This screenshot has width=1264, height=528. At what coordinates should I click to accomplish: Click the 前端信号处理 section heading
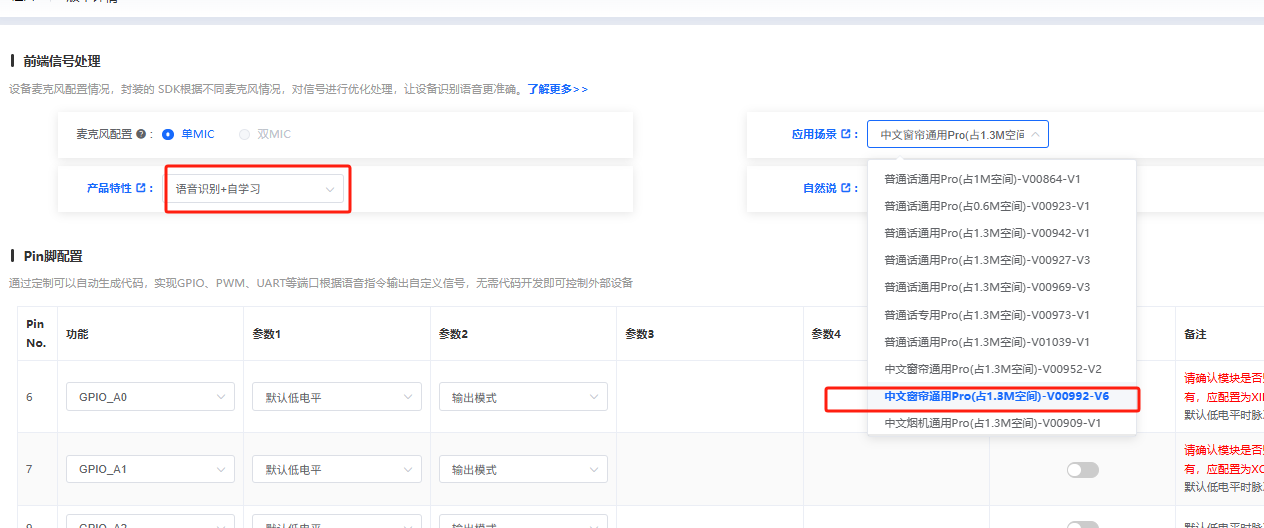(x=62, y=61)
